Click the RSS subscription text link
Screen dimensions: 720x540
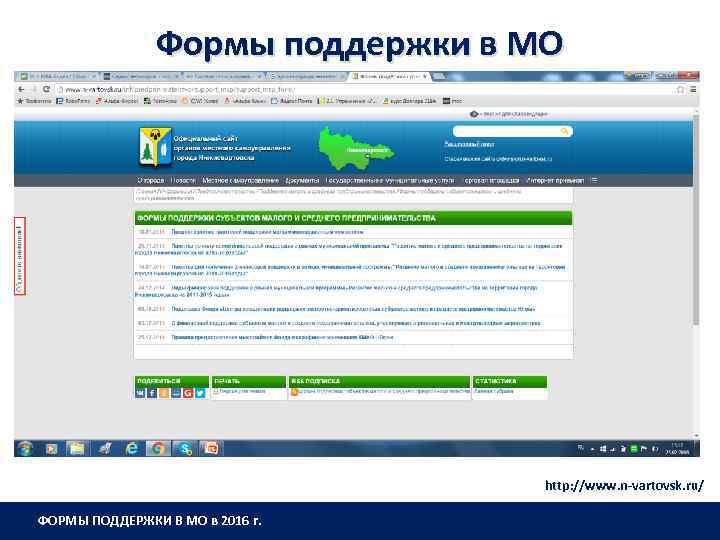(385, 392)
